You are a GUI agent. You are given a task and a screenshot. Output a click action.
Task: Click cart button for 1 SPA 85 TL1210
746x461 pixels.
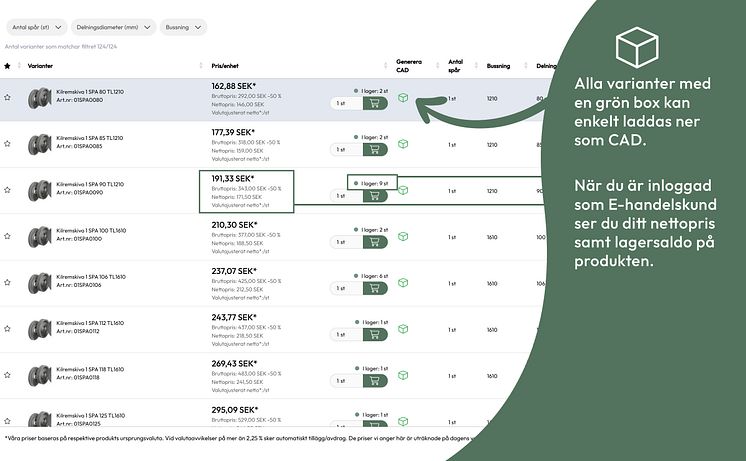376,149
